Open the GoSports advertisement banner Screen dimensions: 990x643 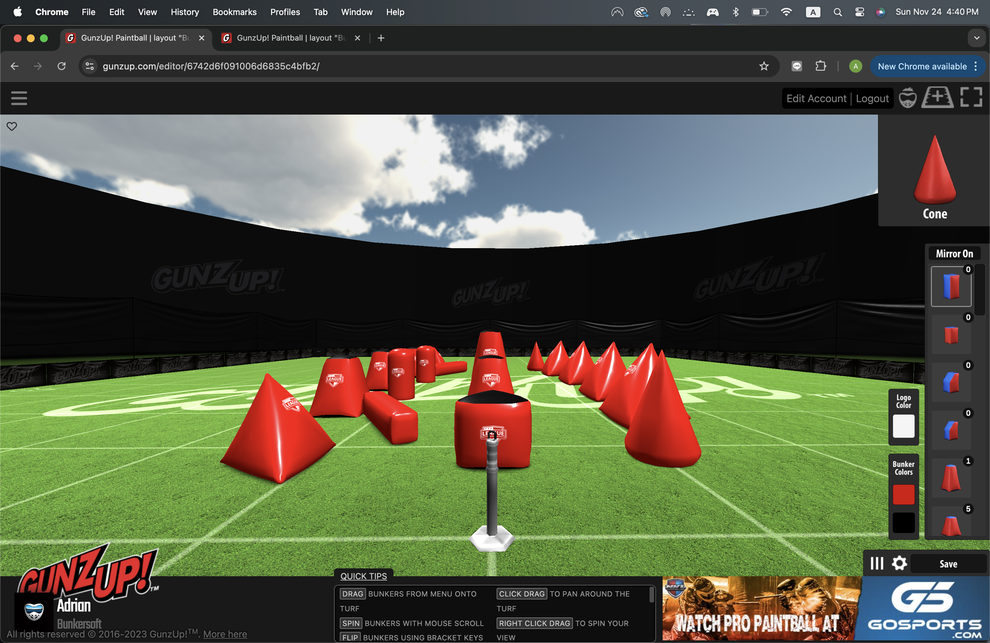pyautogui.click(x=825, y=609)
